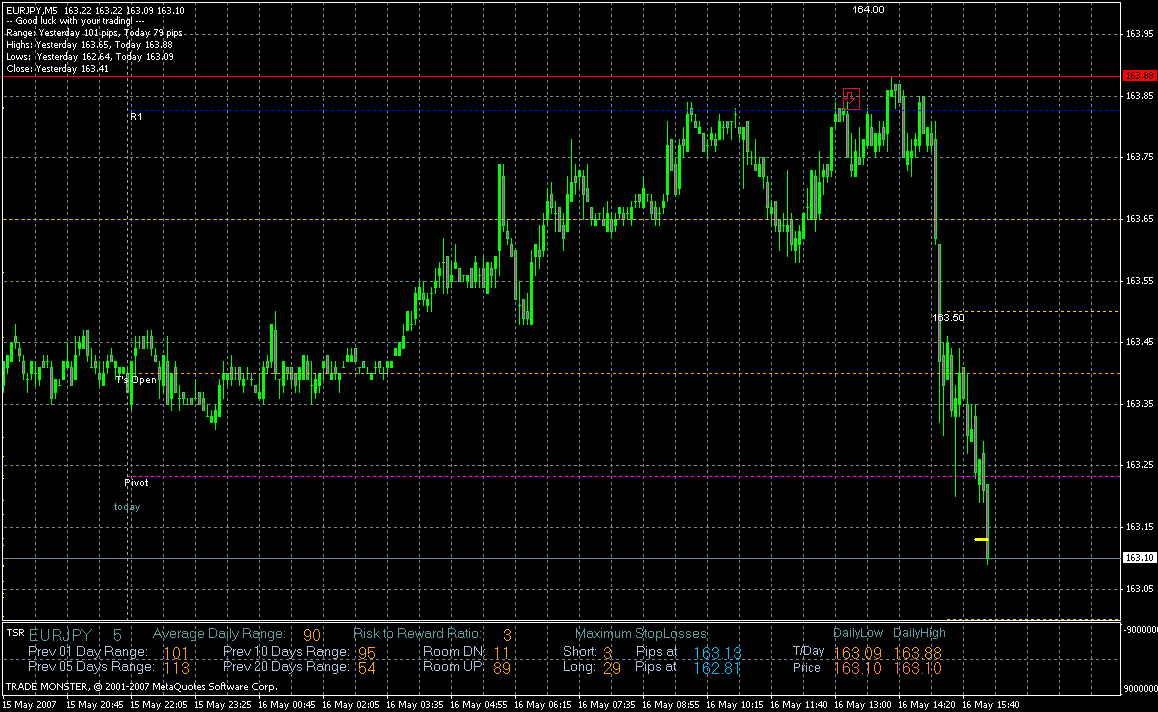Click 163.95 on the price scale
Image resolution: width=1158 pixels, height=712 pixels.
pos(1140,34)
